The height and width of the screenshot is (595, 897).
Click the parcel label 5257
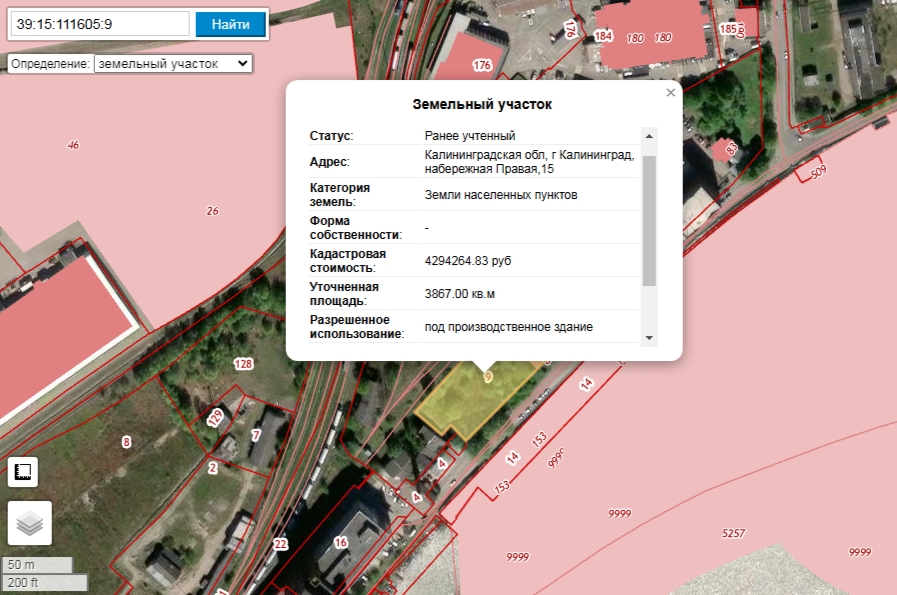[x=734, y=534]
